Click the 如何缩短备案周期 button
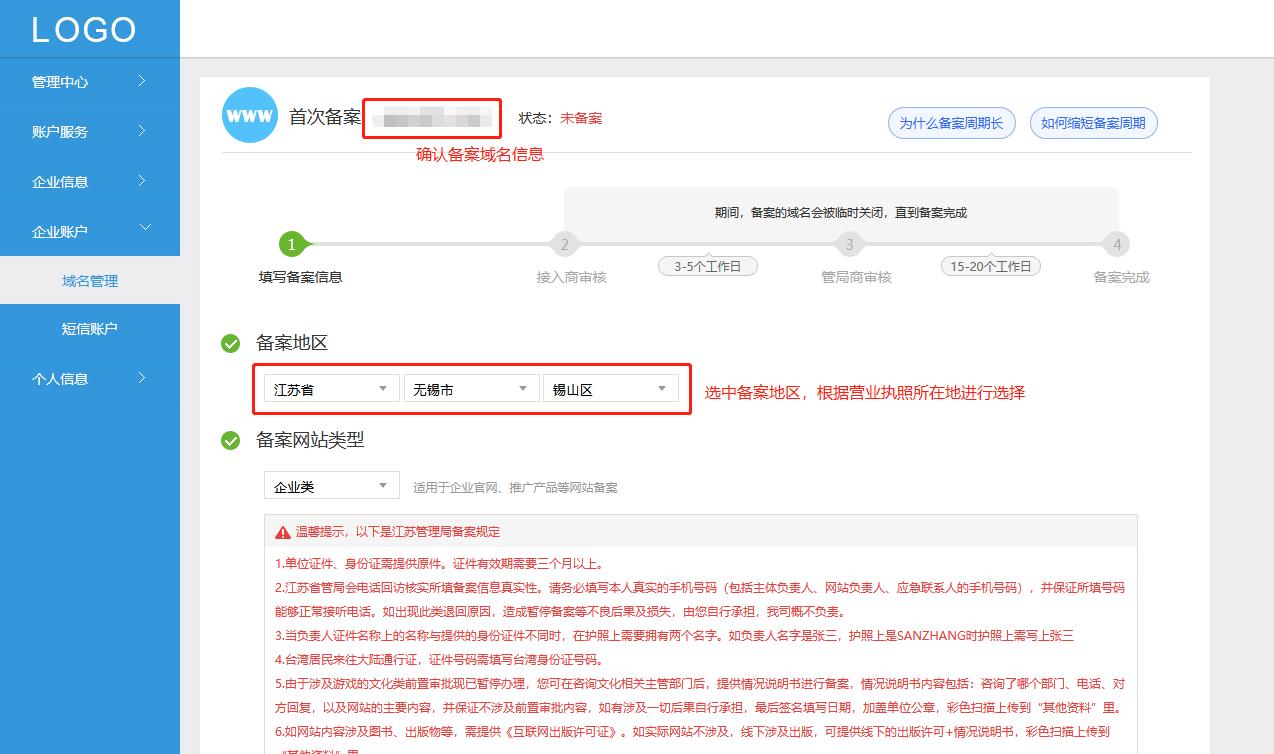 [x=1093, y=122]
